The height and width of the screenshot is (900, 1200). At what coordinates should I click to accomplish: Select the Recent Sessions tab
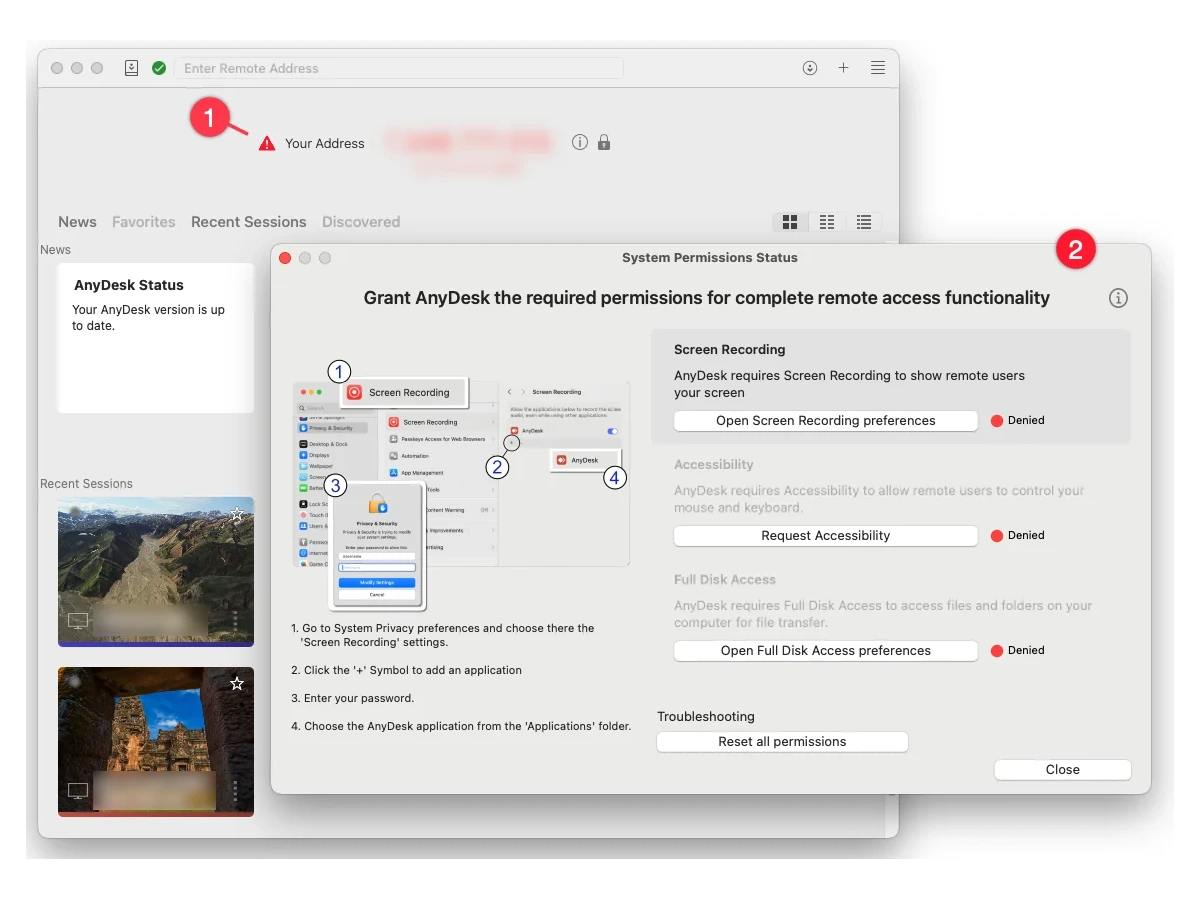tap(249, 222)
